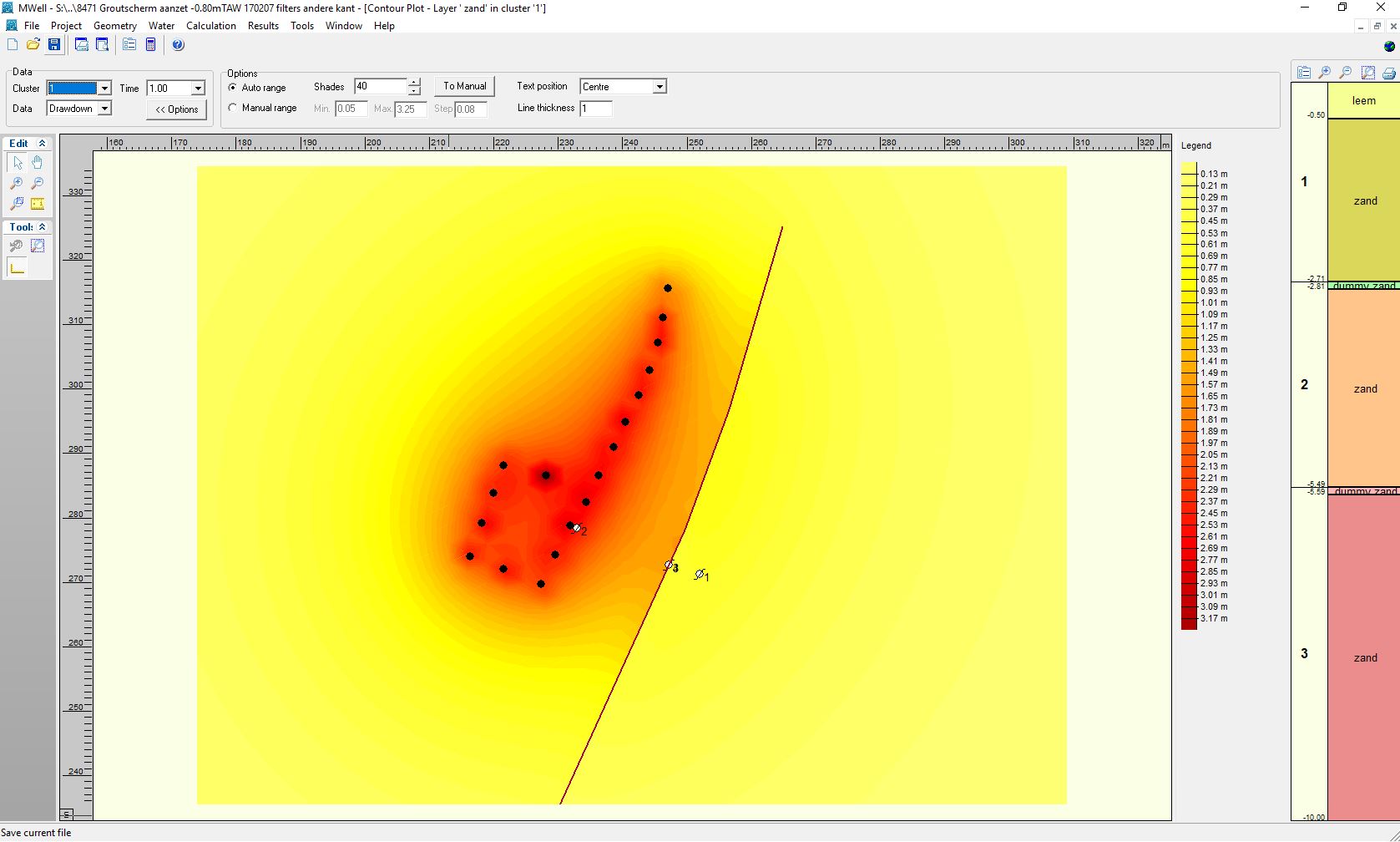Select the Manual range radio button
1400x842 pixels.
[x=233, y=108]
